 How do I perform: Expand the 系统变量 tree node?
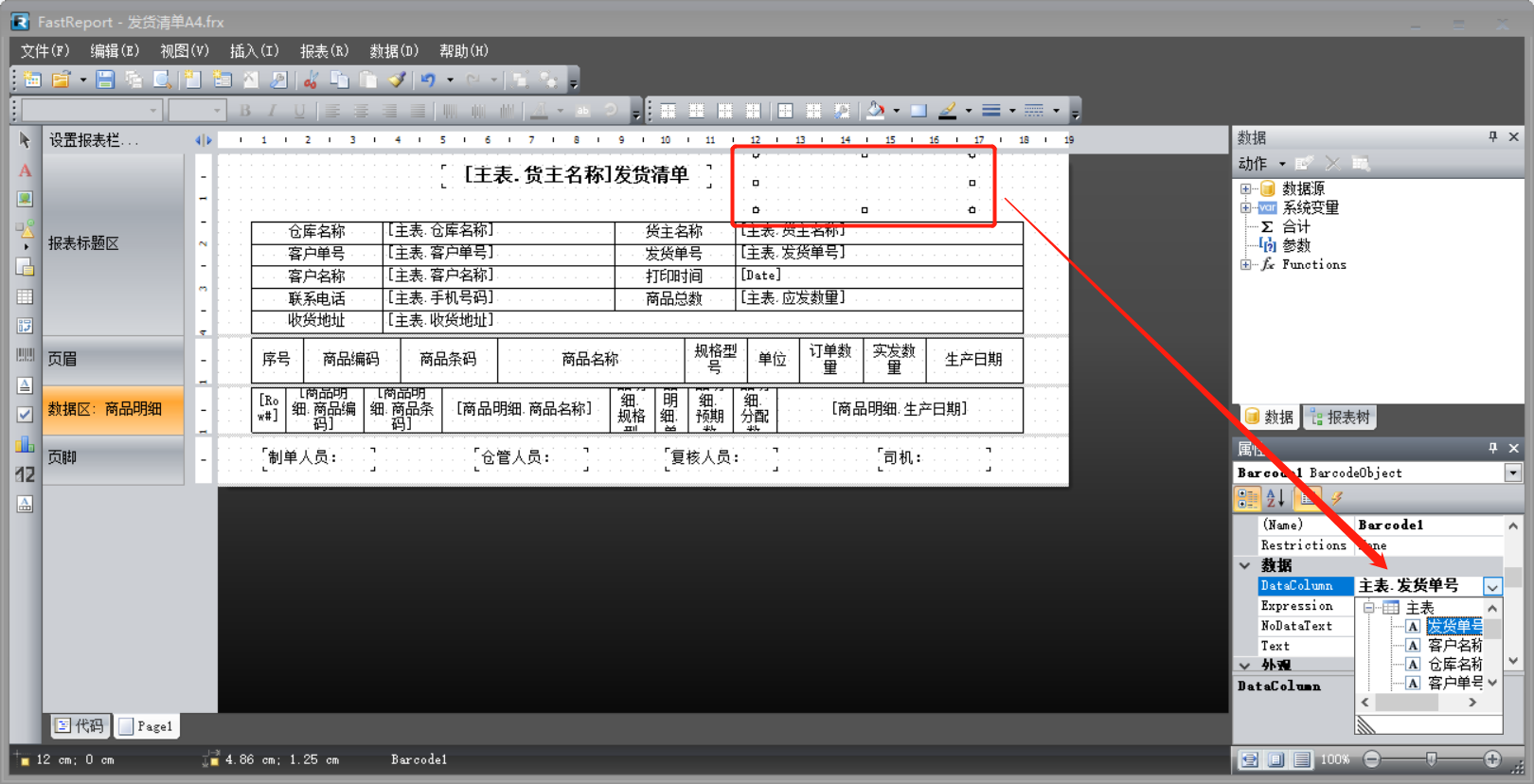(1246, 207)
